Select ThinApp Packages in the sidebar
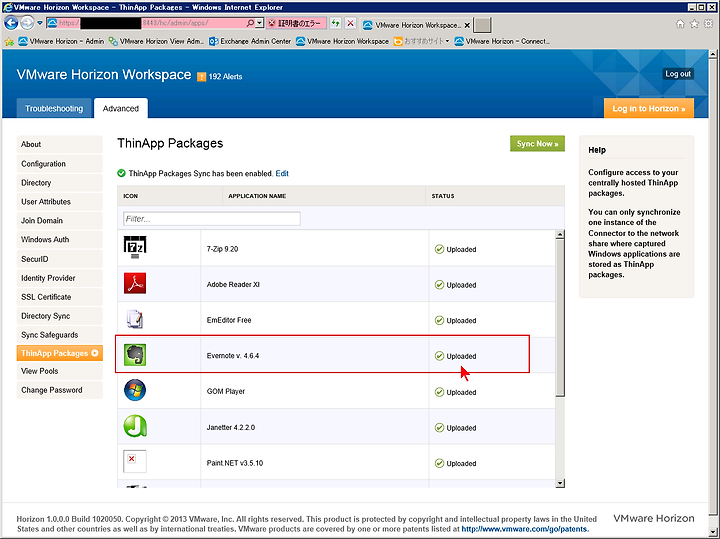The image size is (720, 539). [x=60, y=353]
